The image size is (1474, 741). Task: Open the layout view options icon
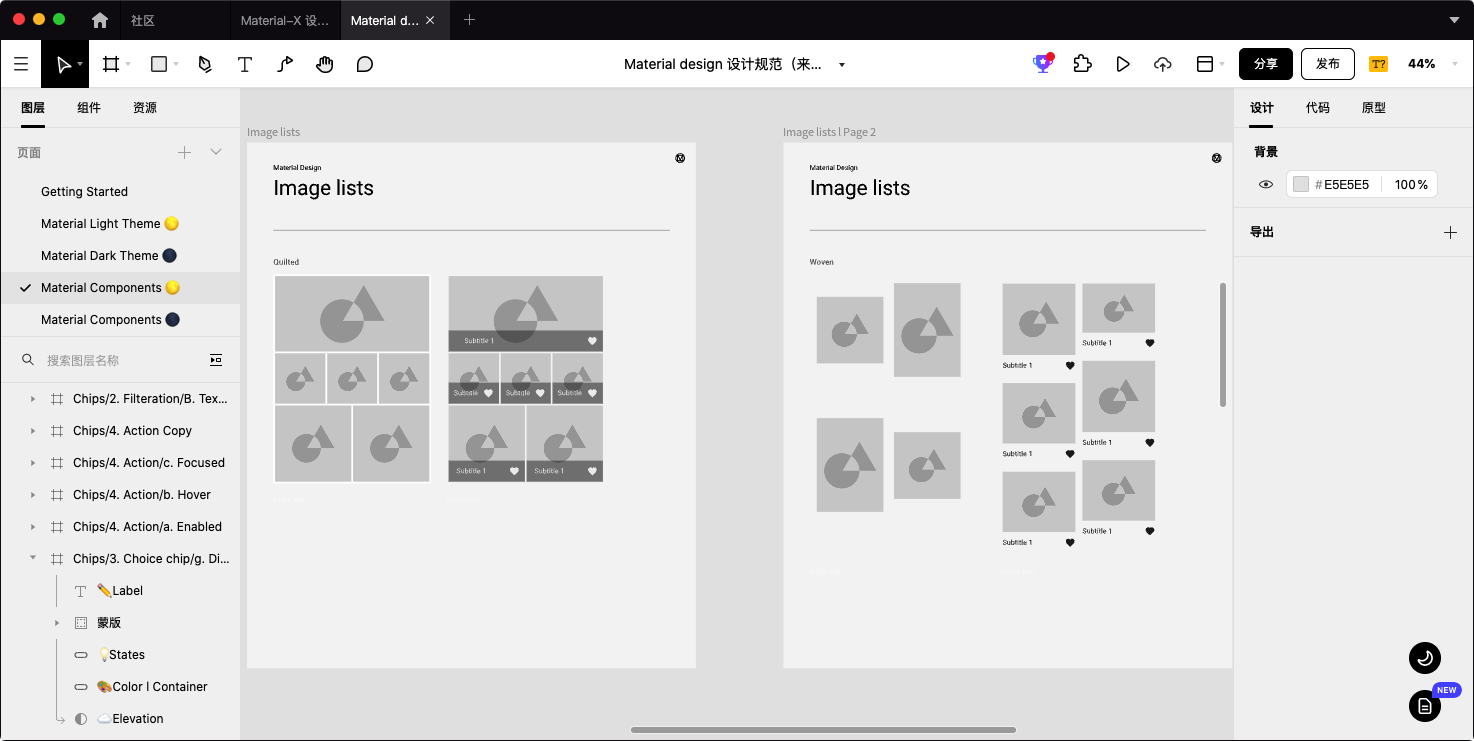[1205, 64]
